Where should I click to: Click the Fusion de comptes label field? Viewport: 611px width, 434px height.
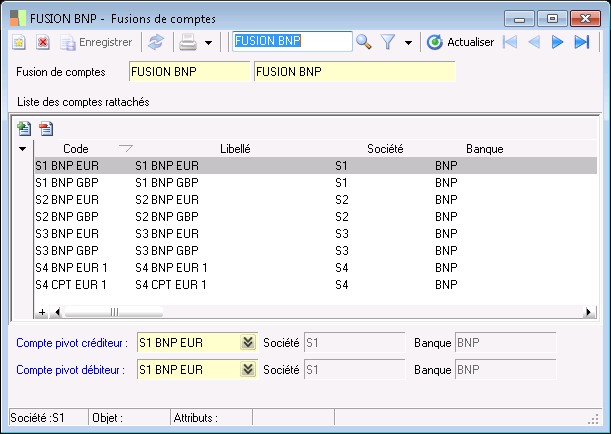click(355, 72)
